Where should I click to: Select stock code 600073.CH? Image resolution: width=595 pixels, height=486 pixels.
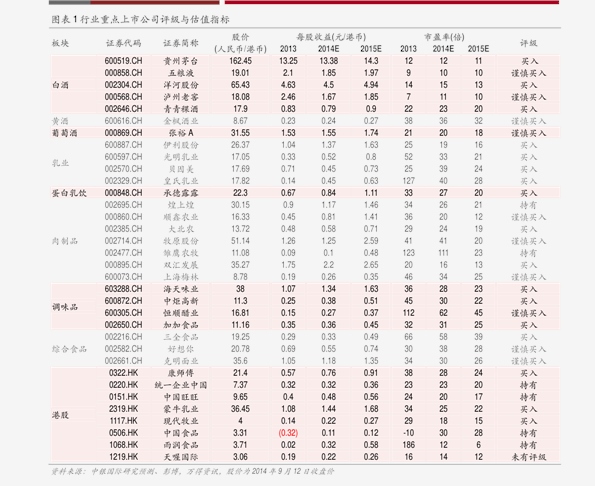[123, 277]
